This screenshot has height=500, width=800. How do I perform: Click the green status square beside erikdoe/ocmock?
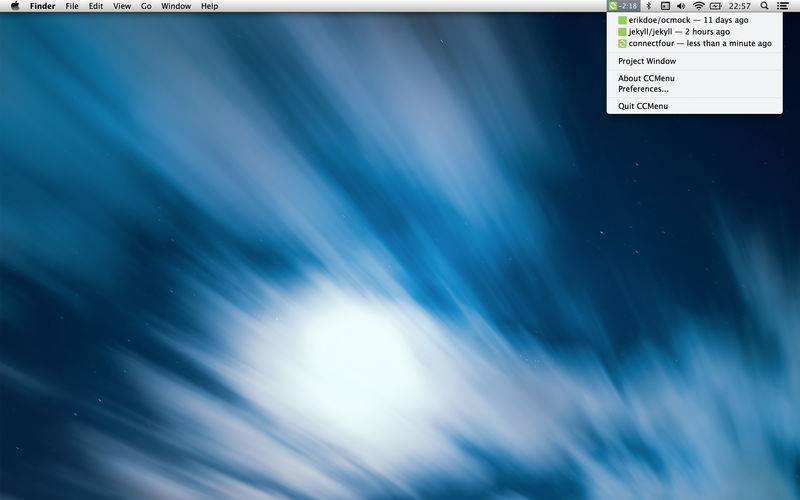pos(622,20)
